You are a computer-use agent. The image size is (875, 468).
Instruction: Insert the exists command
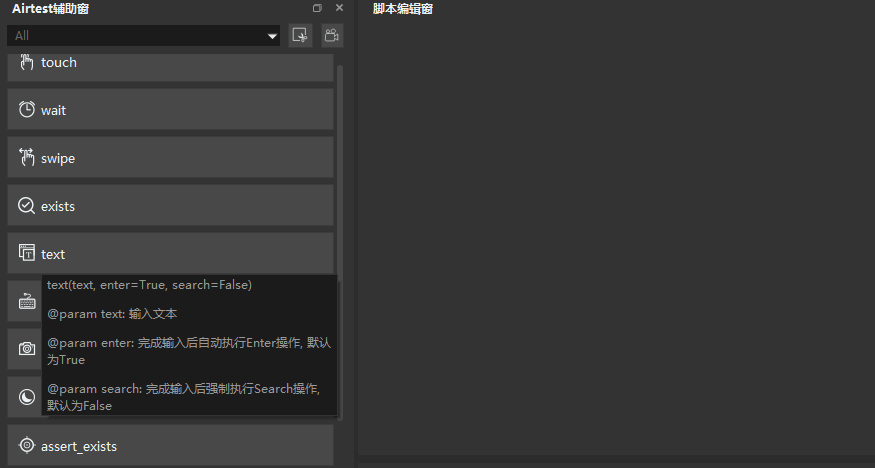click(x=170, y=205)
